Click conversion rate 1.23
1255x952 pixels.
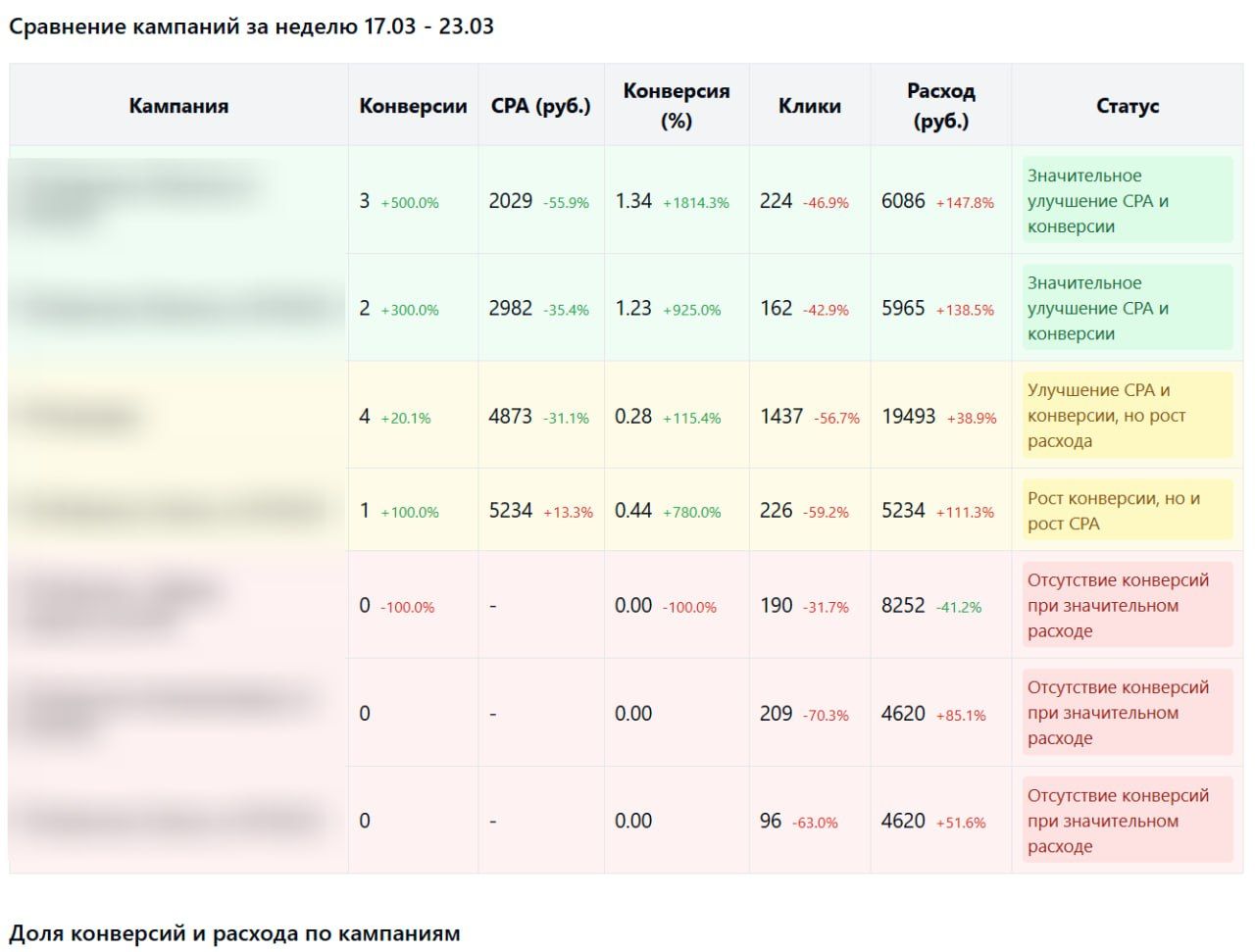[x=633, y=308]
